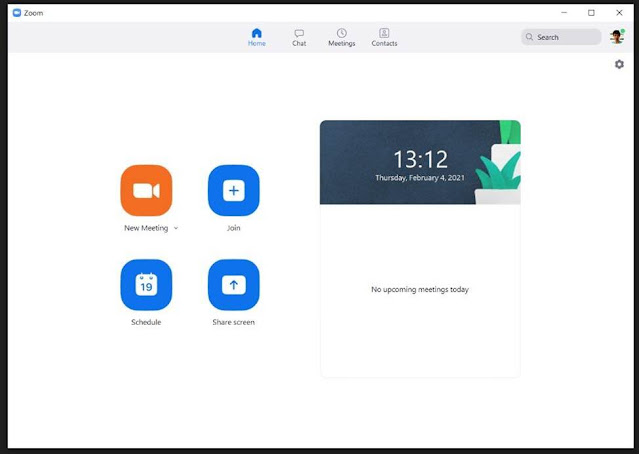Open the Meetings tab
The image size is (639, 454).
tap(342, 37)
